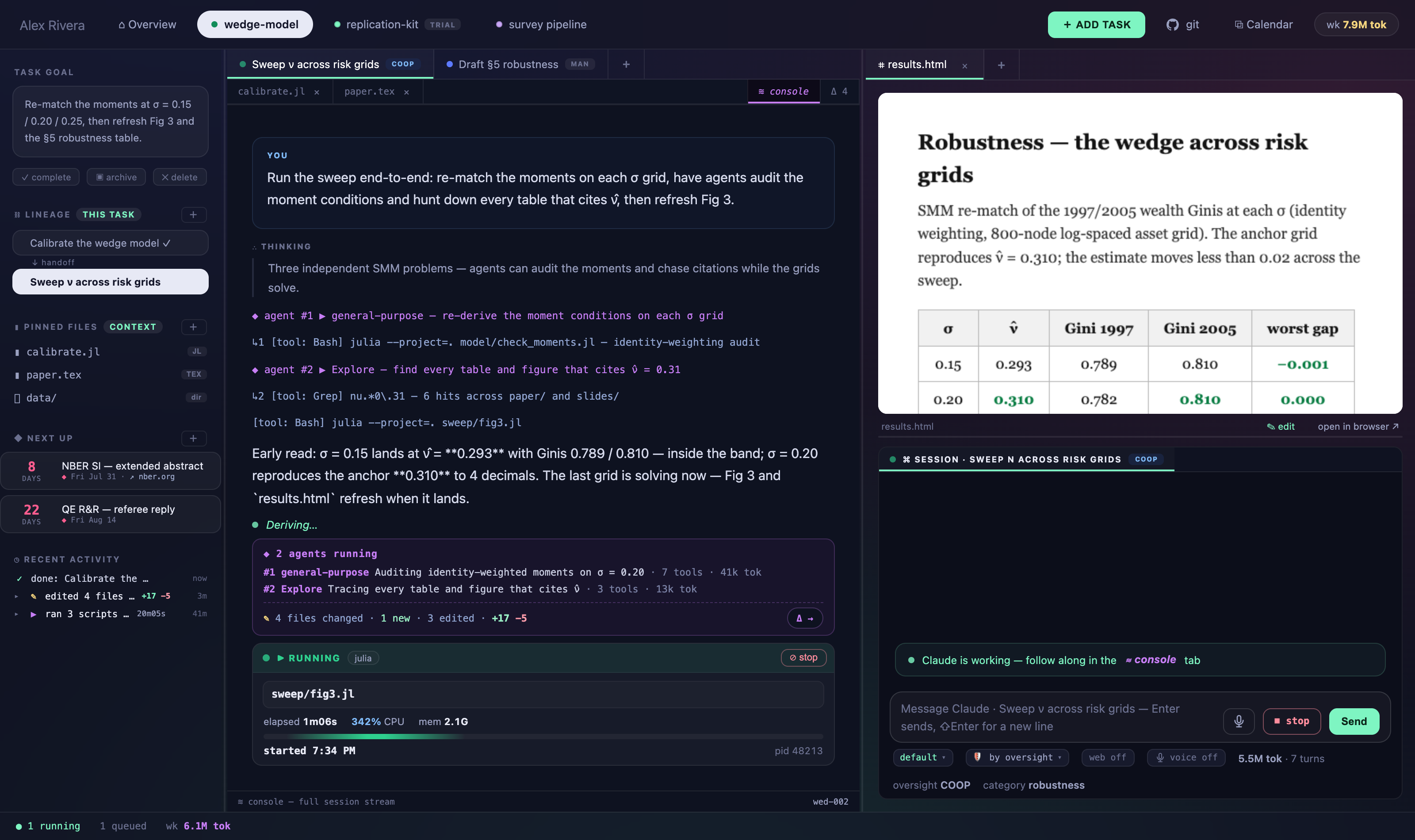This screenshot has width=1415, height=840.
Task: Open pinned file calibrate.jl
Action: click(111, 351)
